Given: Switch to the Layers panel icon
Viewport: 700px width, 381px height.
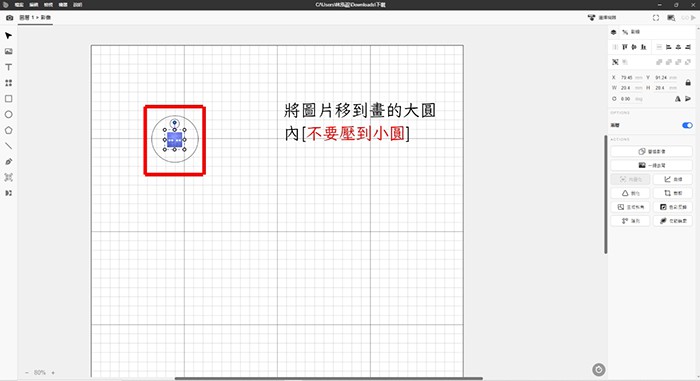Looking at the screenshot, I should (613, 32).
